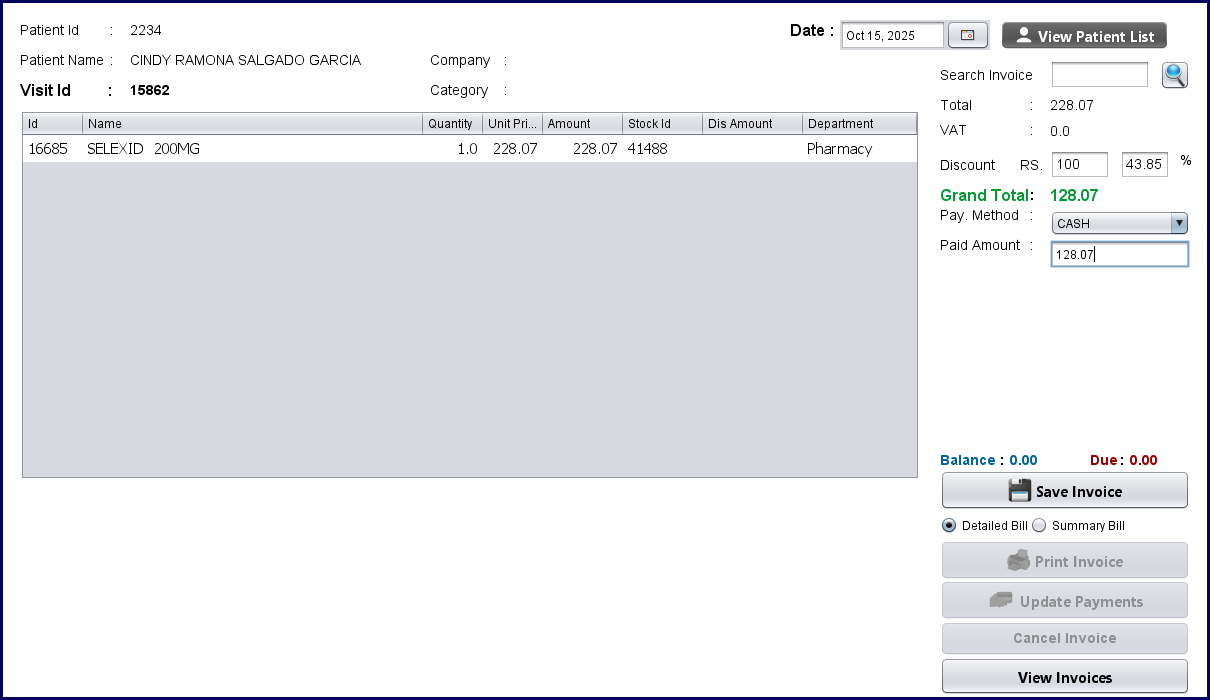Screen dimensions: 1210x700
Task: Click the Amount column header
Action: click(581, 124)
